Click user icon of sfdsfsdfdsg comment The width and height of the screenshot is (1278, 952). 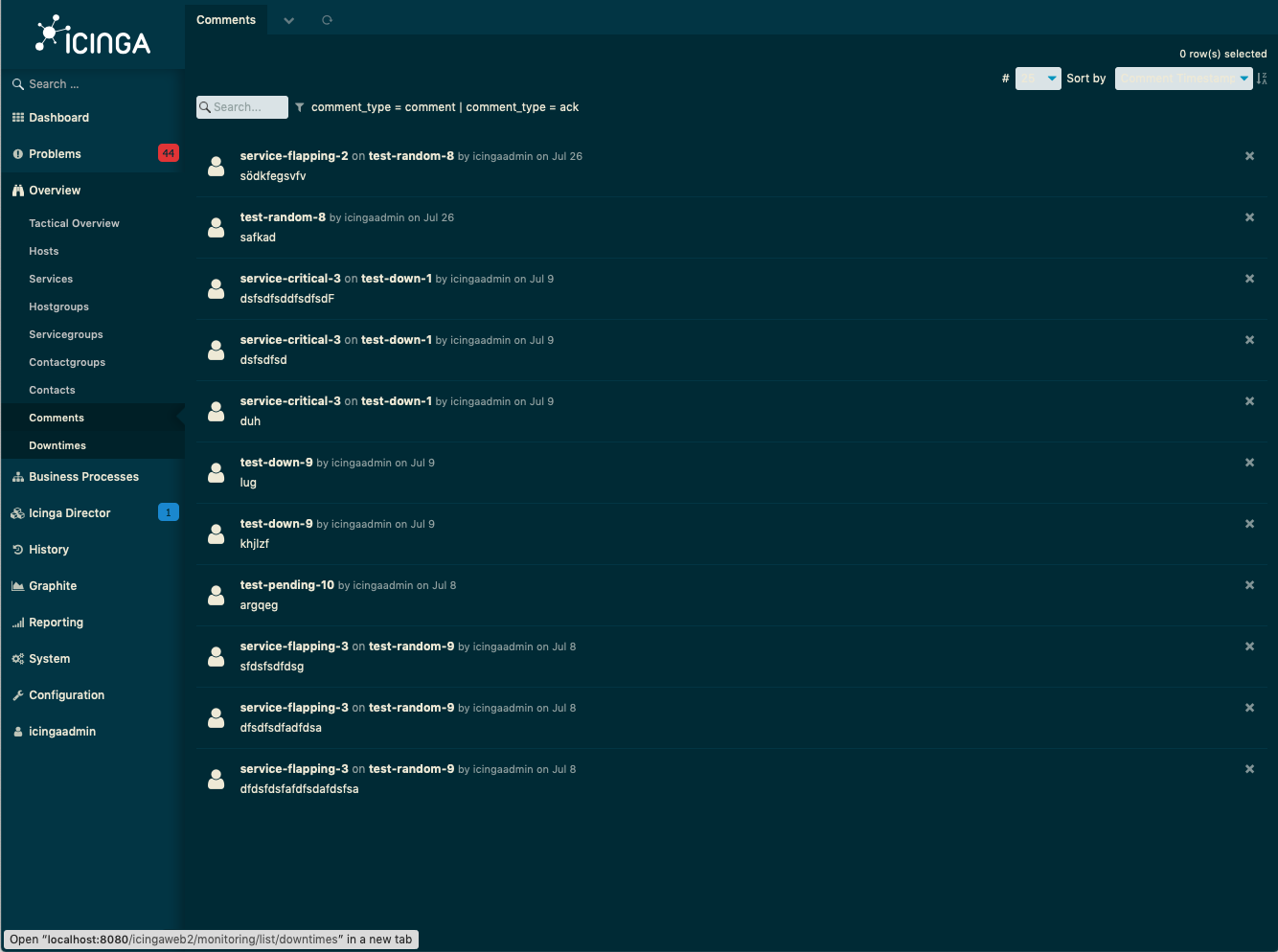click(217, 657)
